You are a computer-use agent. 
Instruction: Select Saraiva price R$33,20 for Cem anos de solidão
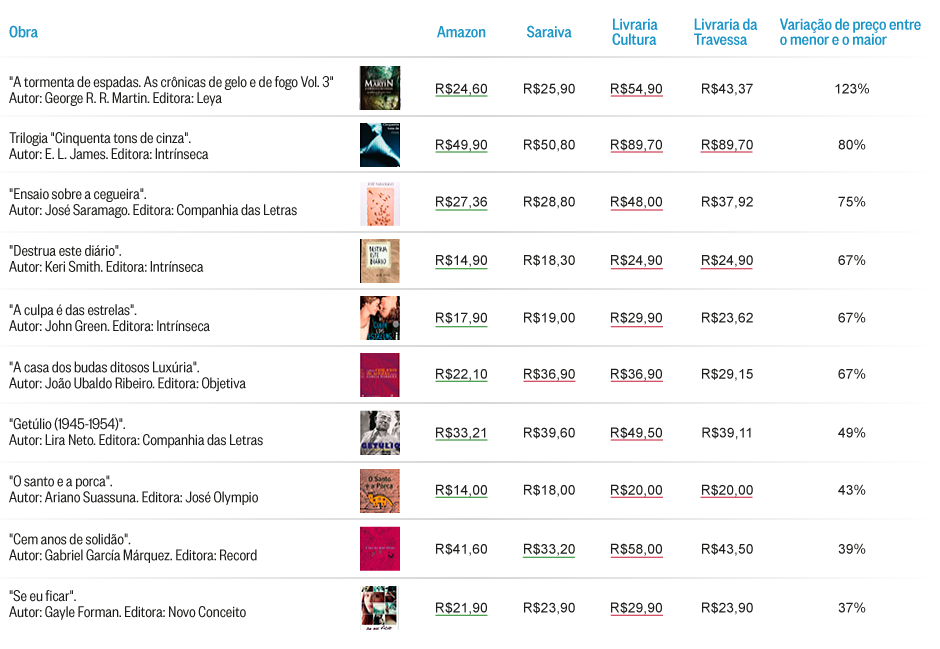(549, 549)
